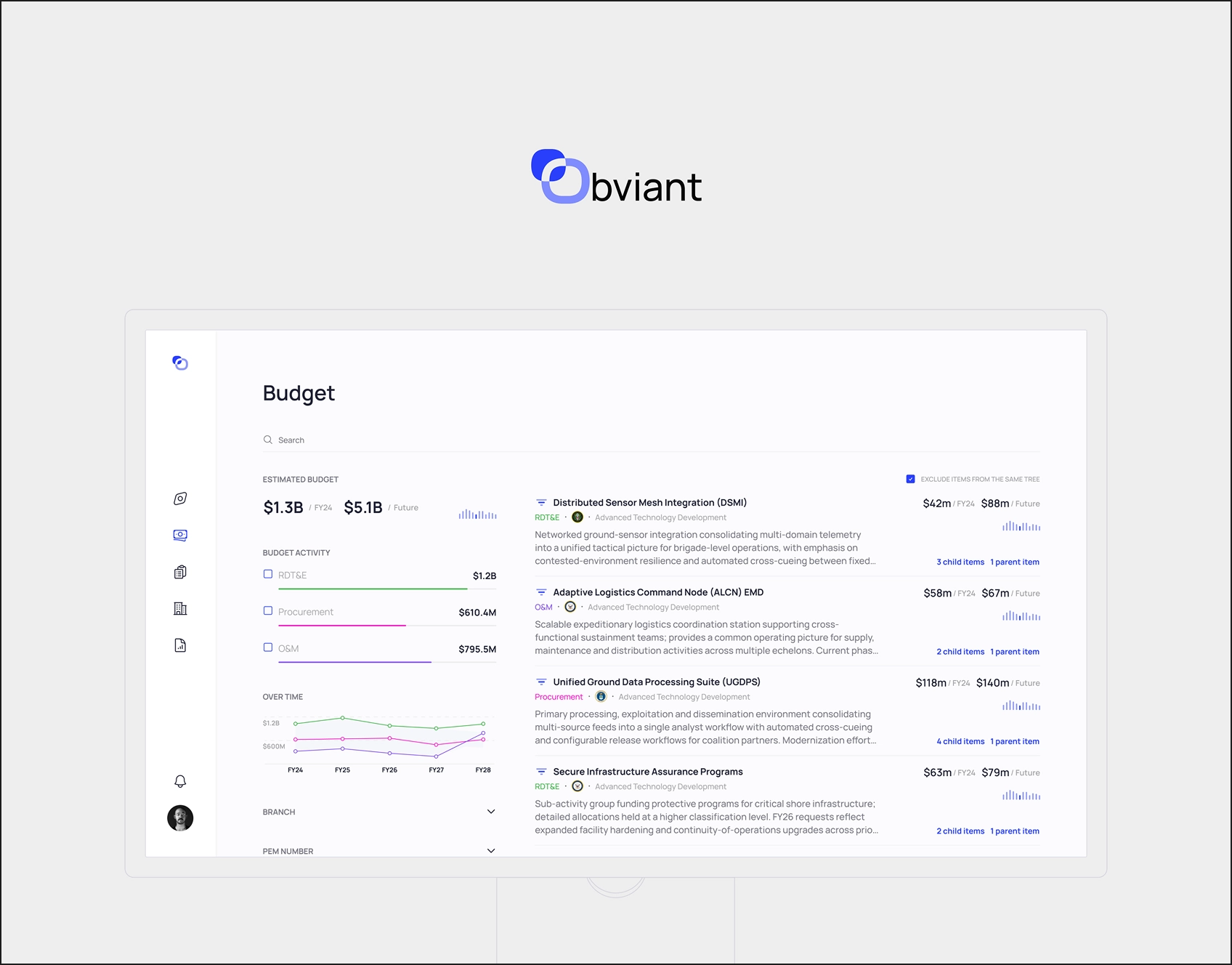Select the Budget money icon in sidebar
This screenshot has width=1232, height=965.
point(180,536)
